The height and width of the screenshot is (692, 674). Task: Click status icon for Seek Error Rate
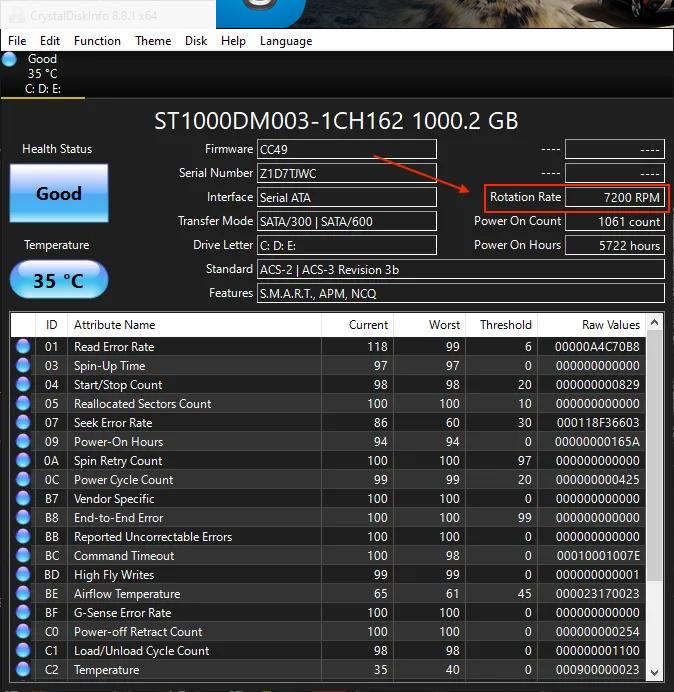(23, 423)
